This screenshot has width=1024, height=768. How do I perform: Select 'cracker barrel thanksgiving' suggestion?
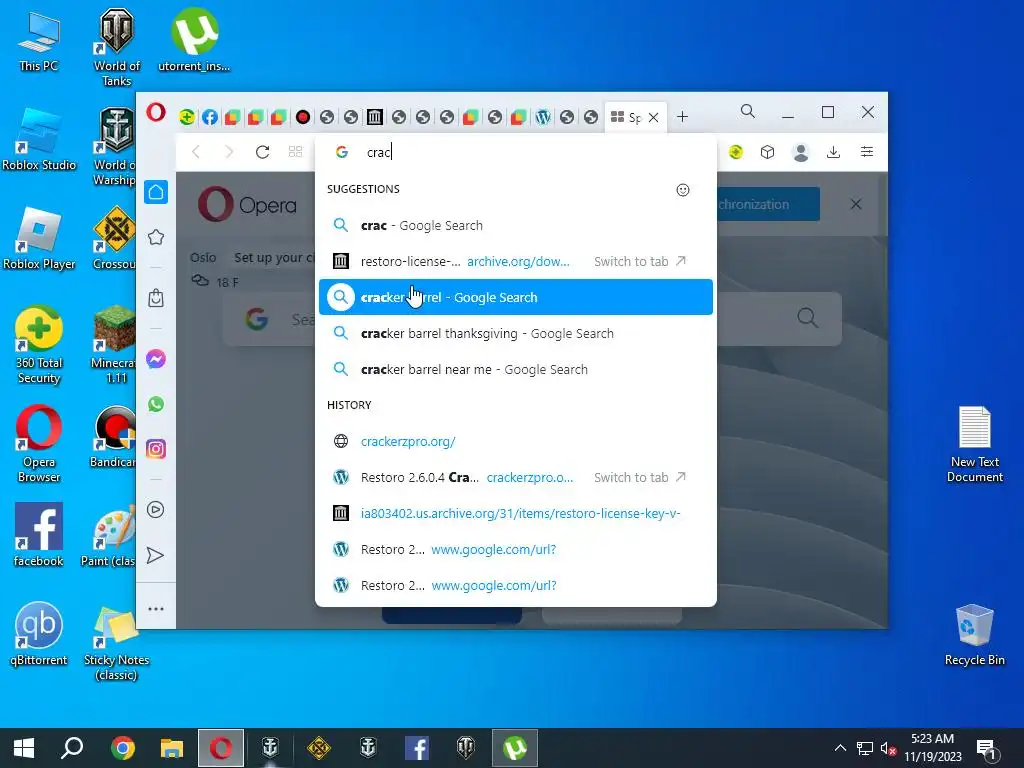515,333
